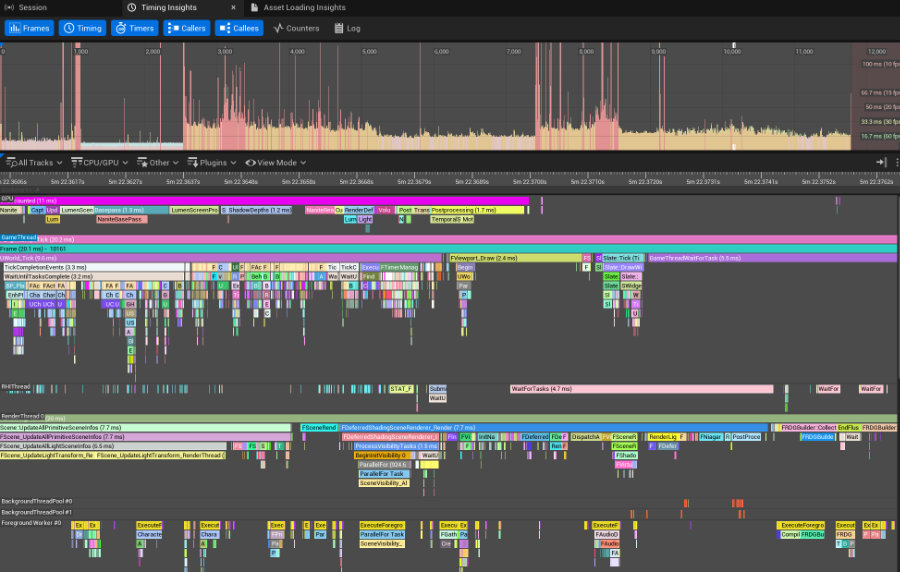This screenshot has width=900, height=572.
Task: Select the GameThreadWaitForTask event
Action: point(772,258)
